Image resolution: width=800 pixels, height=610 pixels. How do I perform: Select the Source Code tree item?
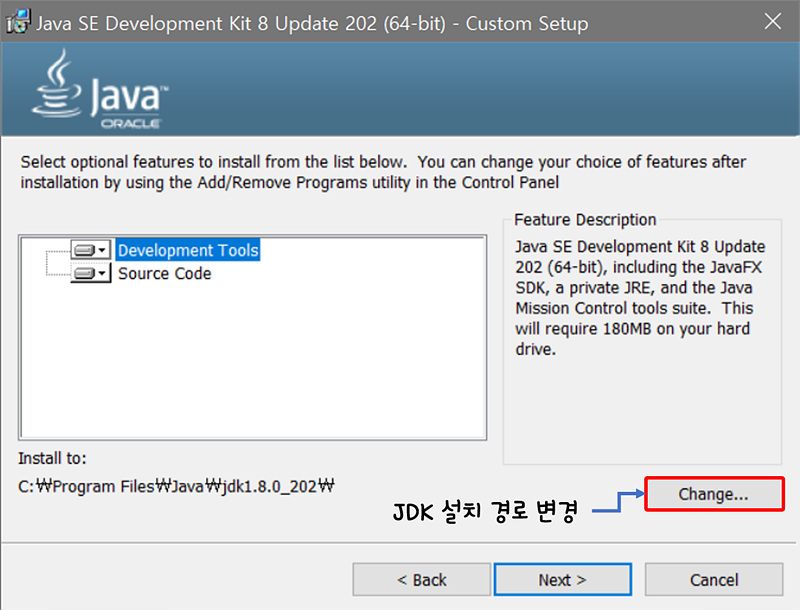pyautogui.click(x=164, y=273)
